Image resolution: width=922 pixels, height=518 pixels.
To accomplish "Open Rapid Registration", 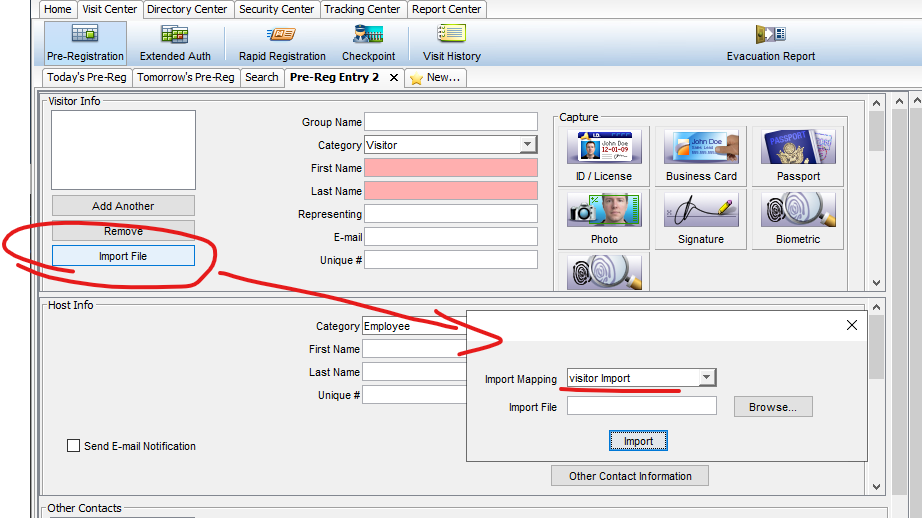I will (x=282, y=42).
